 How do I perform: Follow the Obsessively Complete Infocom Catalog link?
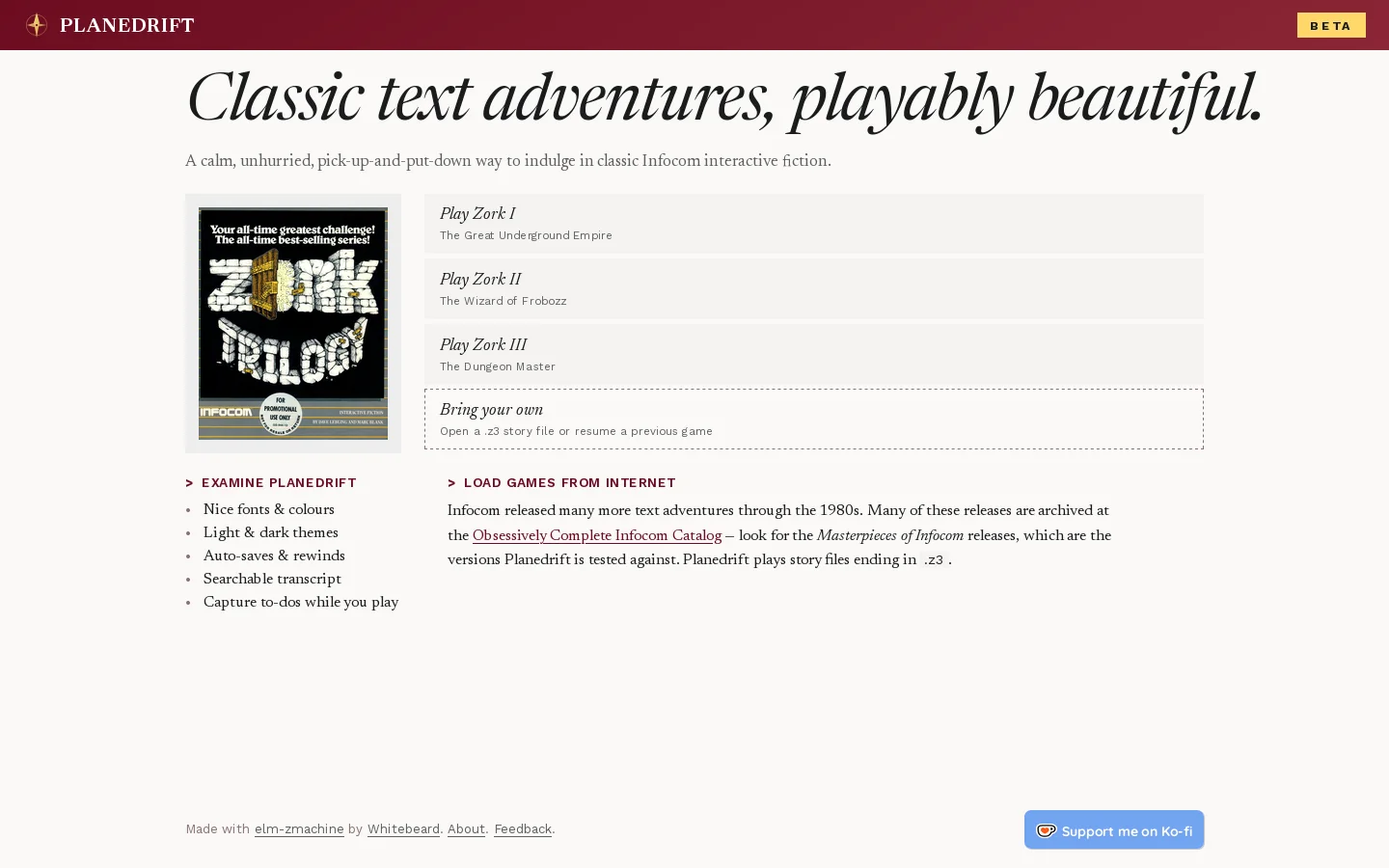(597, 535)
